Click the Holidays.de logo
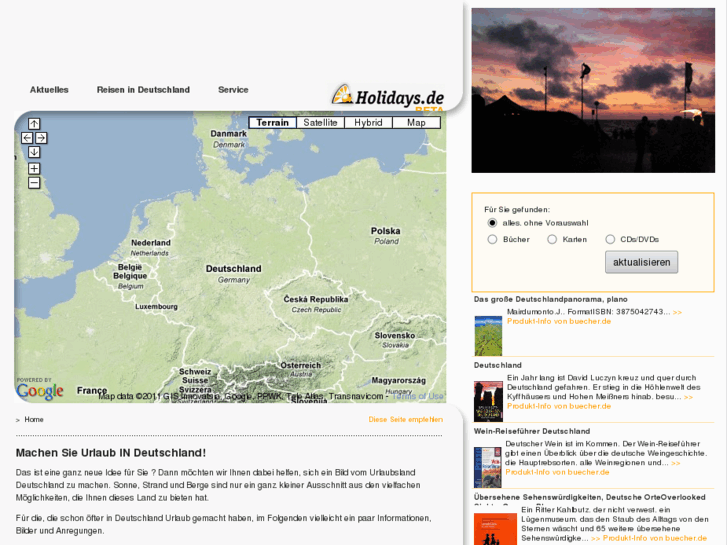This screenshot has height=545, width=727. pyautogui.click(x=388, y=96)
